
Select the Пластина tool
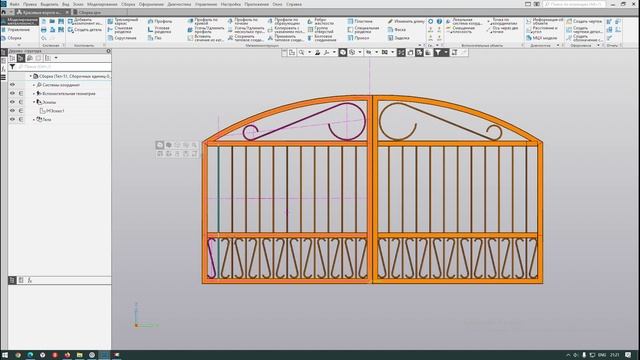coord(360,21)
